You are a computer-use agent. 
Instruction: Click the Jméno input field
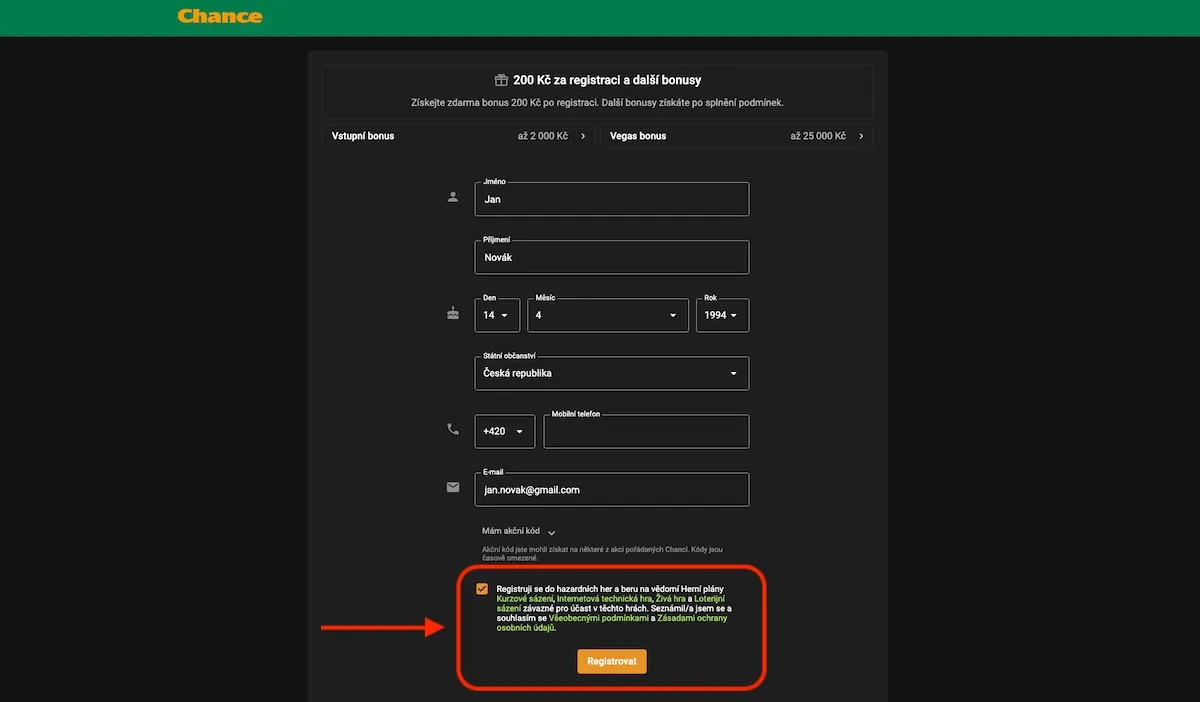[x=612, y=199]
